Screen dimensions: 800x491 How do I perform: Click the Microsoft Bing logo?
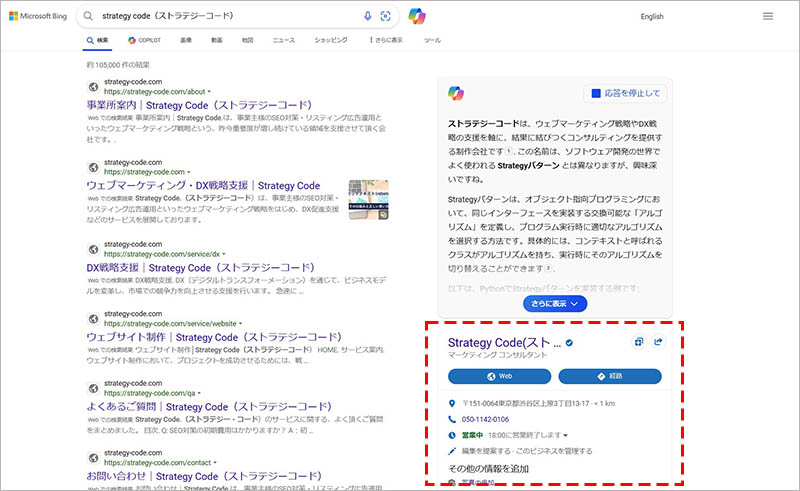coord(37,17)
